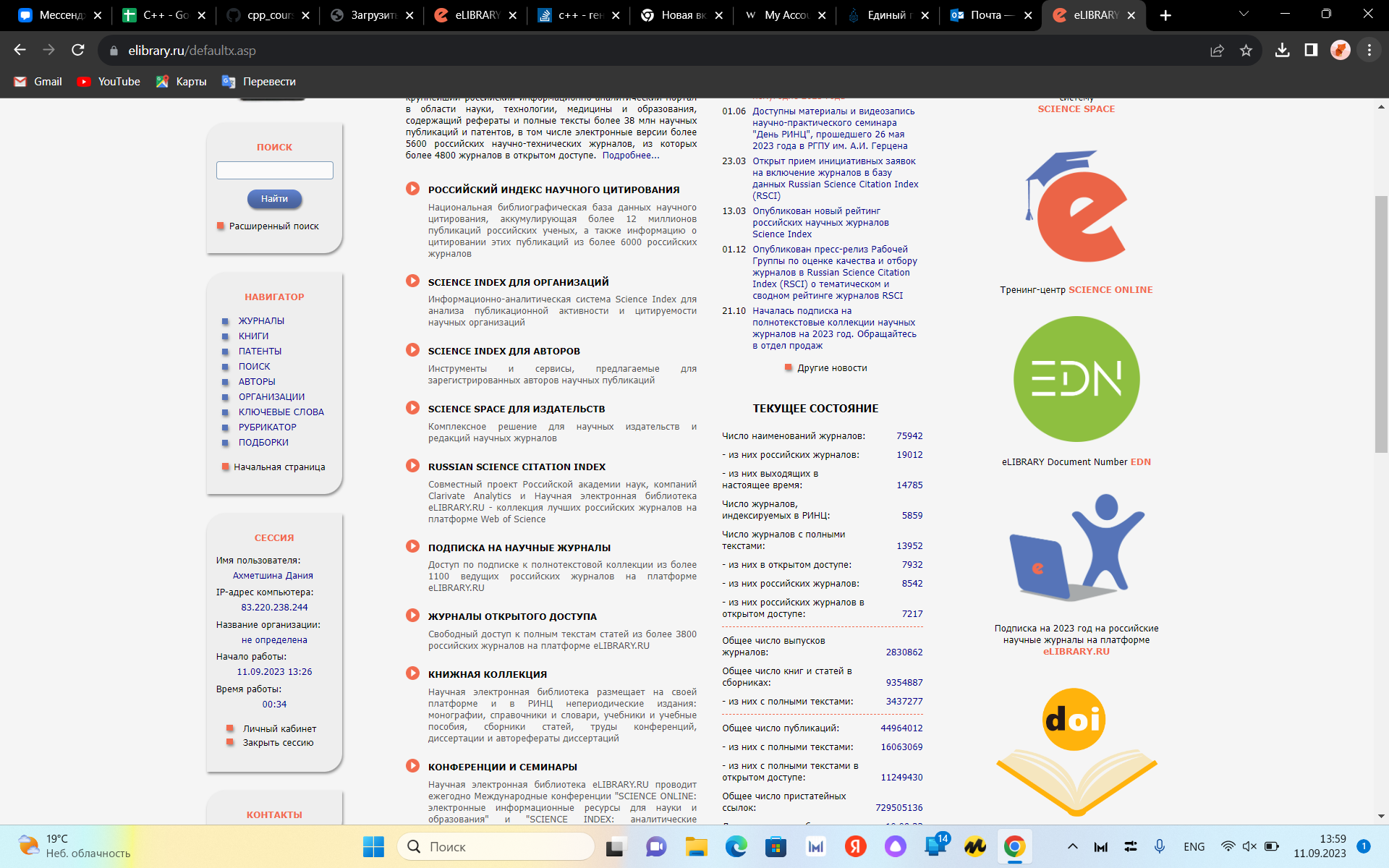Click the address bar URL
This screenshot has width=1389, height=868.
(x=192, y=51)
